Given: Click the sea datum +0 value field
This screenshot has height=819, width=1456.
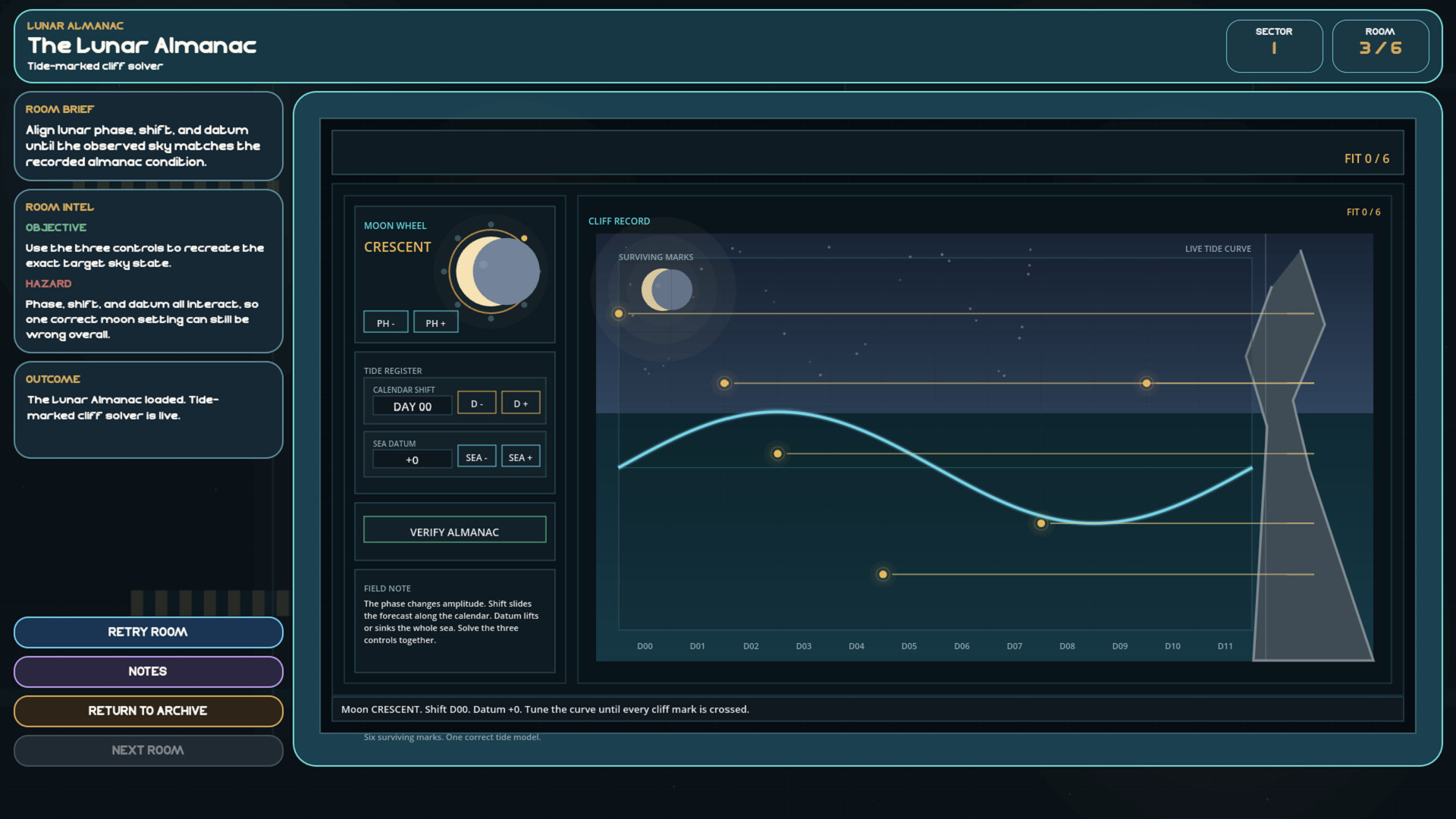Looking at the screenshot, I should [x=412, y=460].
